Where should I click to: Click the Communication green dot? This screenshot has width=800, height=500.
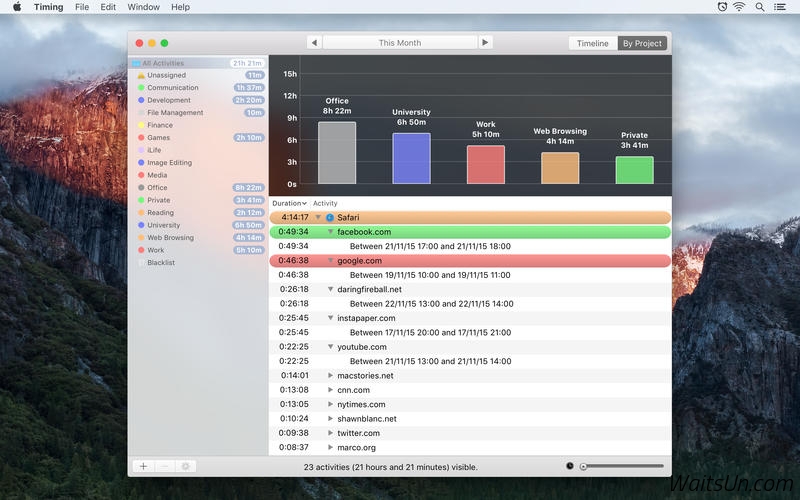[141, 88]
